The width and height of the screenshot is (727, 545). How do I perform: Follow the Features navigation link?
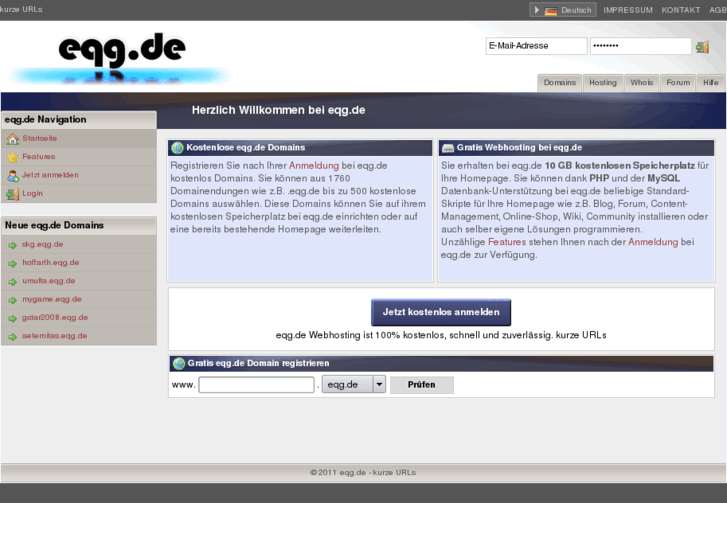(x=38, y=157)
